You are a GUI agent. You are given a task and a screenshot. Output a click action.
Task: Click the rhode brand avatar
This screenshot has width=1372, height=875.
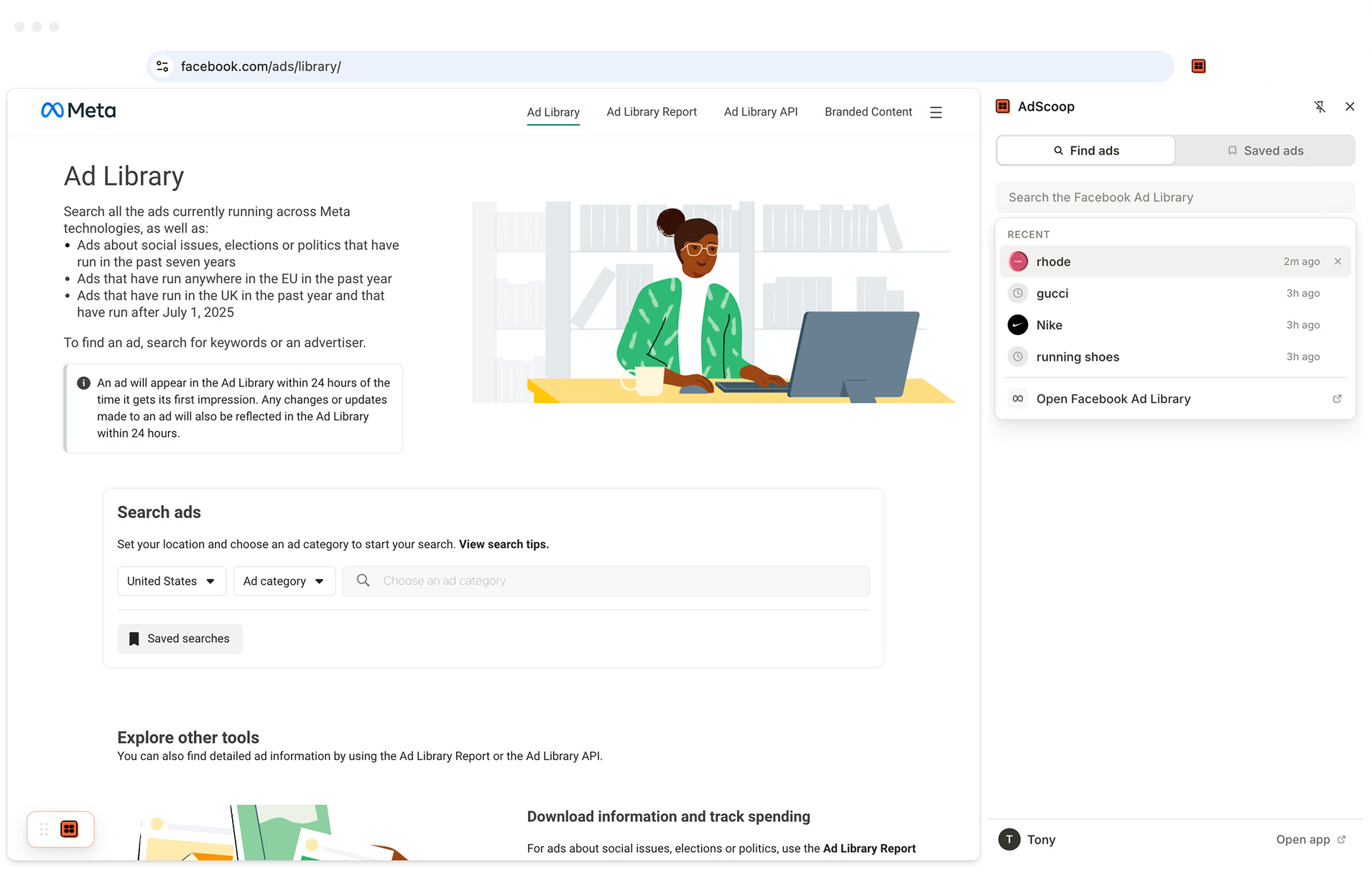[1018, 261]
